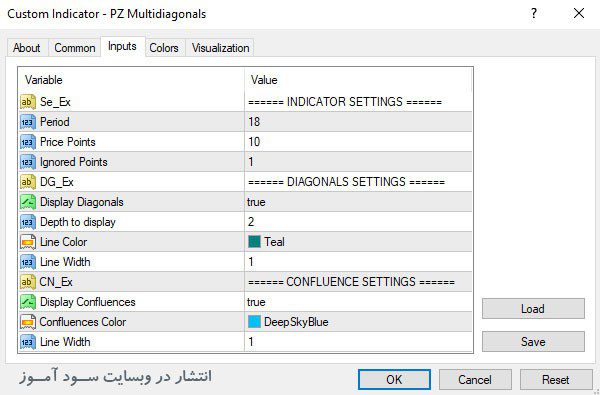Screen dimensions: 600x395
Task: Click the color icon beside Confluences Color
Action: pos(28,322)
